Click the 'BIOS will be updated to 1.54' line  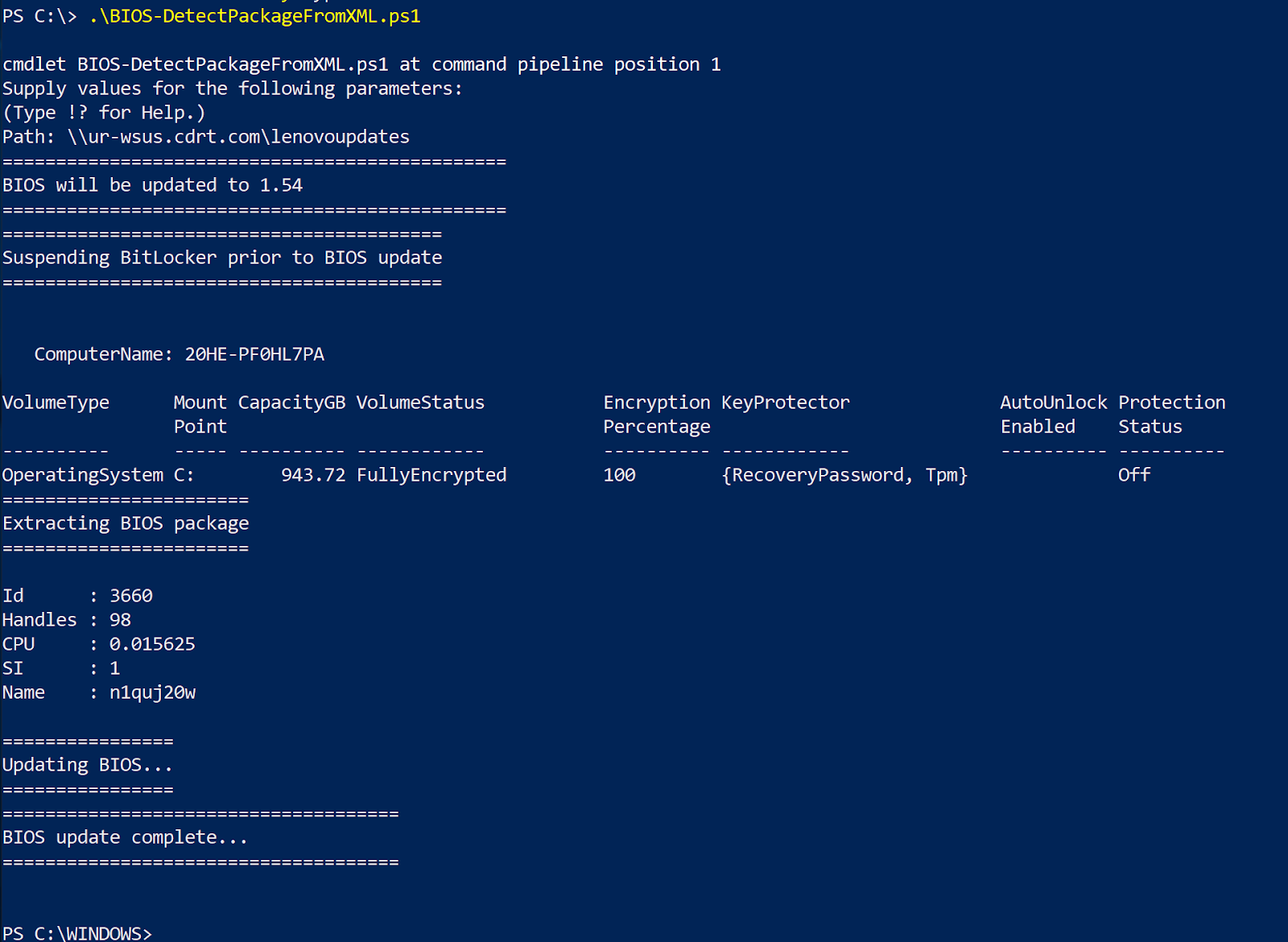pos(152,185)
